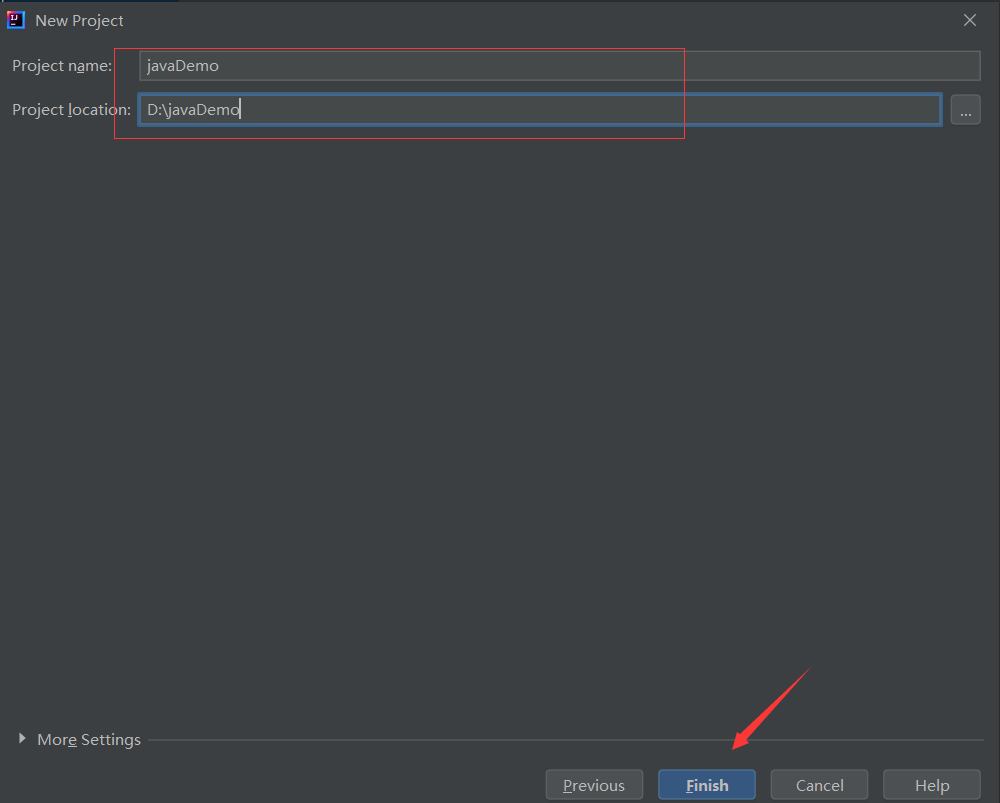This screenshot has height=803, width=1000.
Task: Focus the Project location field
Action: point(540,110)
